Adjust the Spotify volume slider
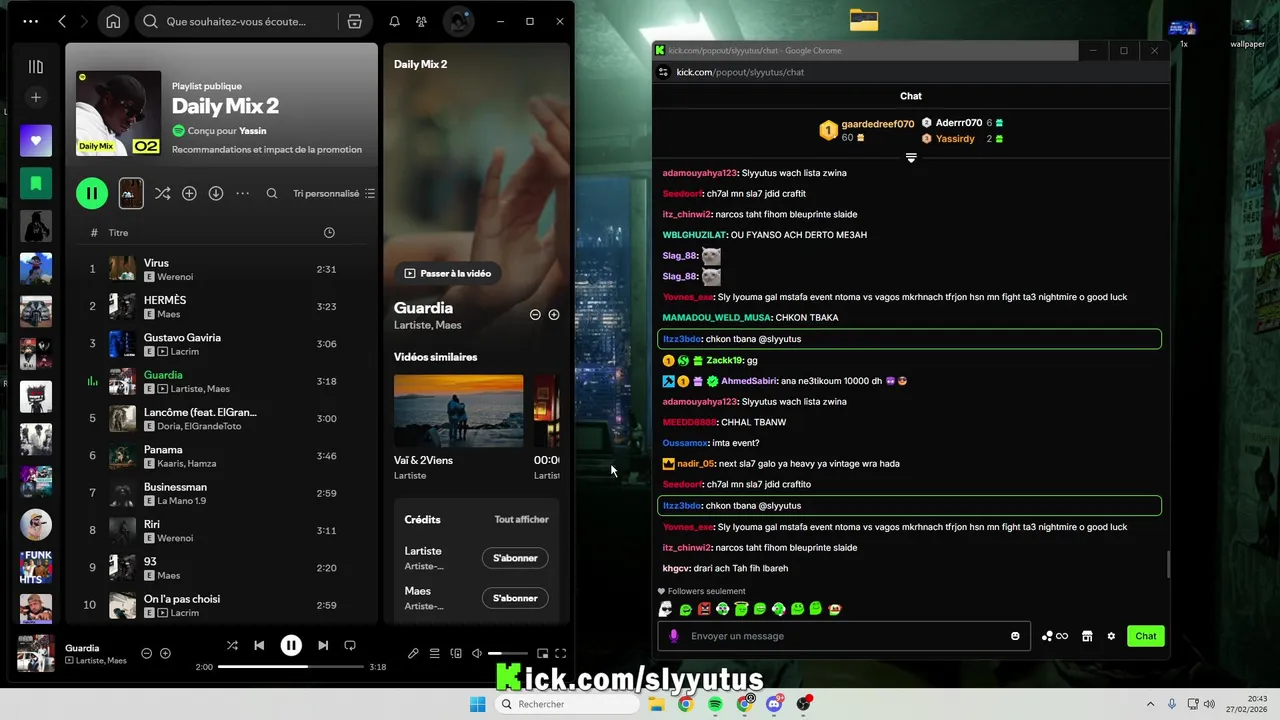This screenshot has width=1280, height=720. (x=509, y=653)
